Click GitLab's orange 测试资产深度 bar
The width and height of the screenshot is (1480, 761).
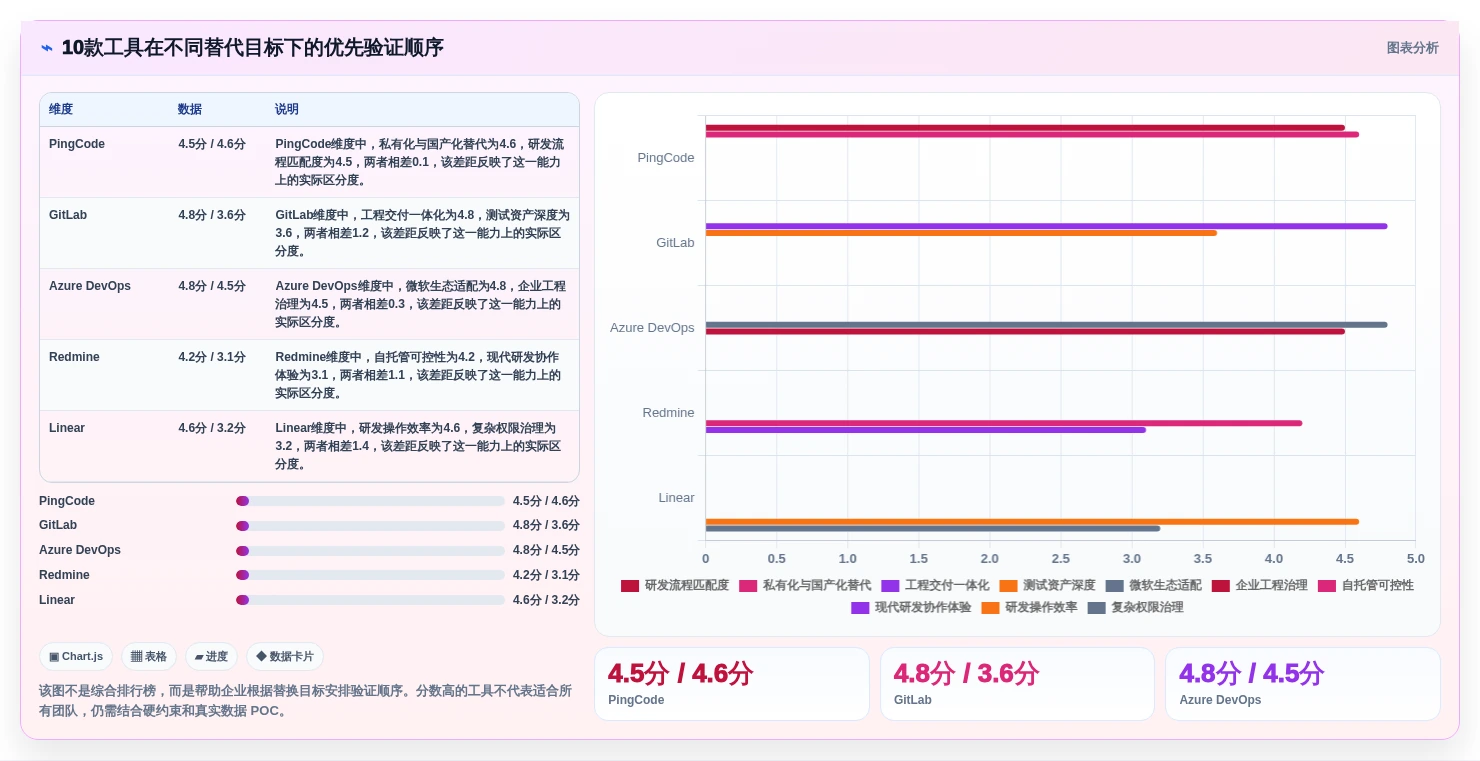tap(961, 233)
